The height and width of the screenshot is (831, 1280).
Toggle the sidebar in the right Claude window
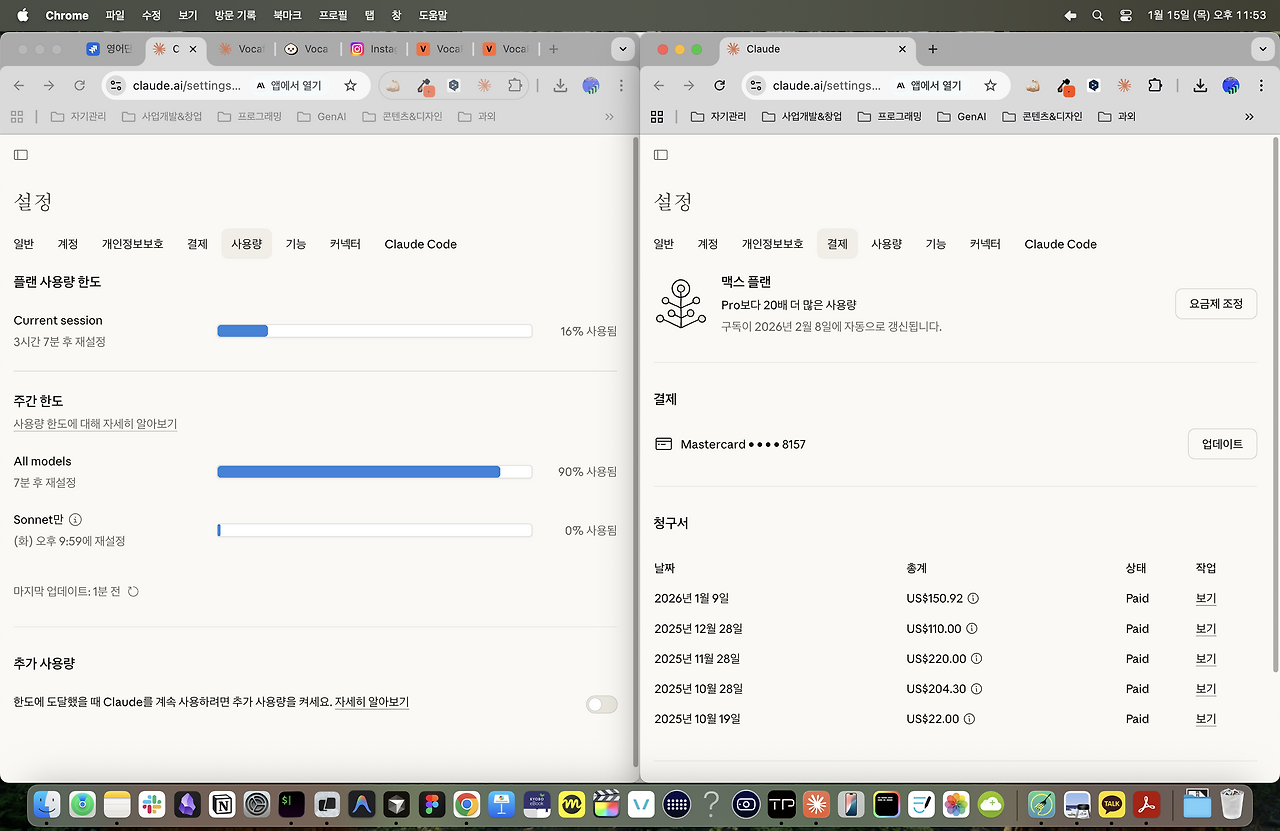[x=660, y=155]
